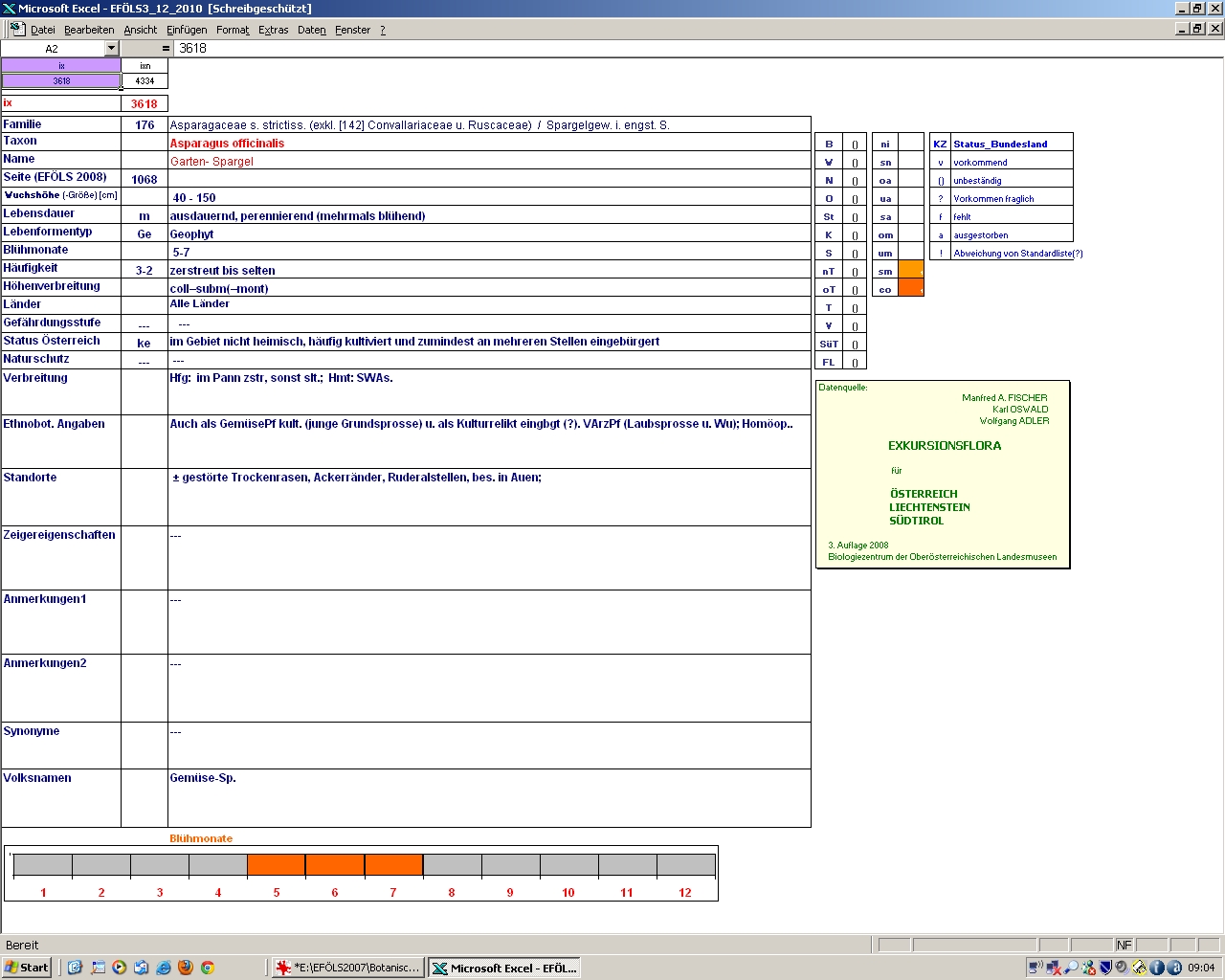This screenshot has height=980, width=1225.
Task: Click the legend entry ausgestorben
Action: coord(980,235)
